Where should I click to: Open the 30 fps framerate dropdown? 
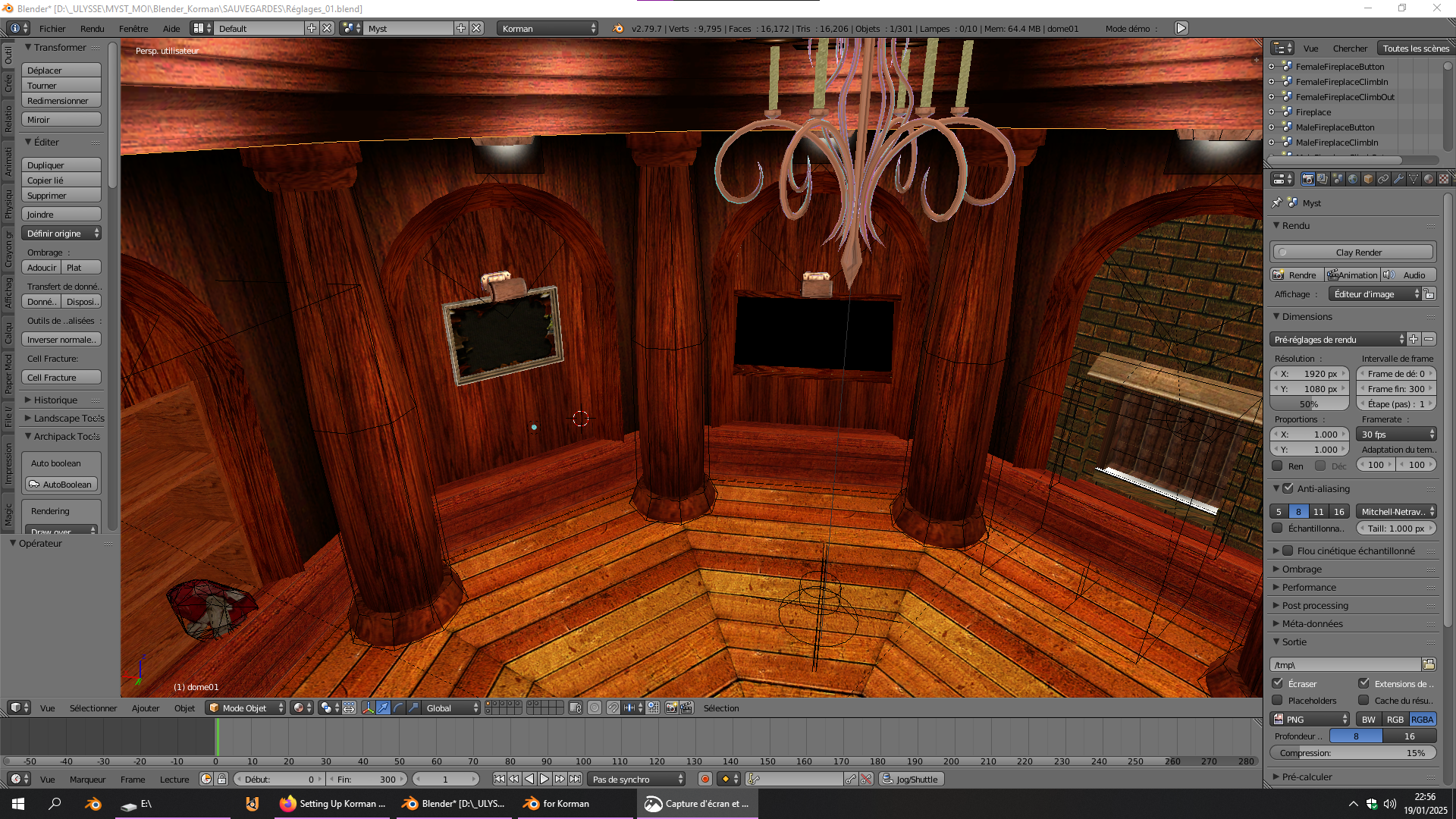coord(1396,434)
